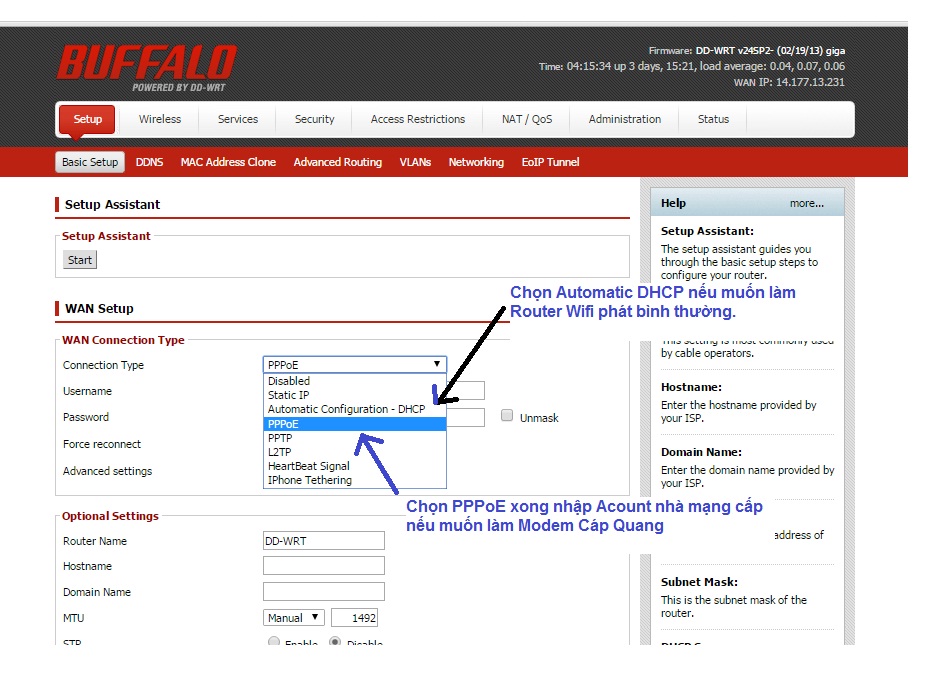
Task: View the Status tab
Action: click(713, 119)
